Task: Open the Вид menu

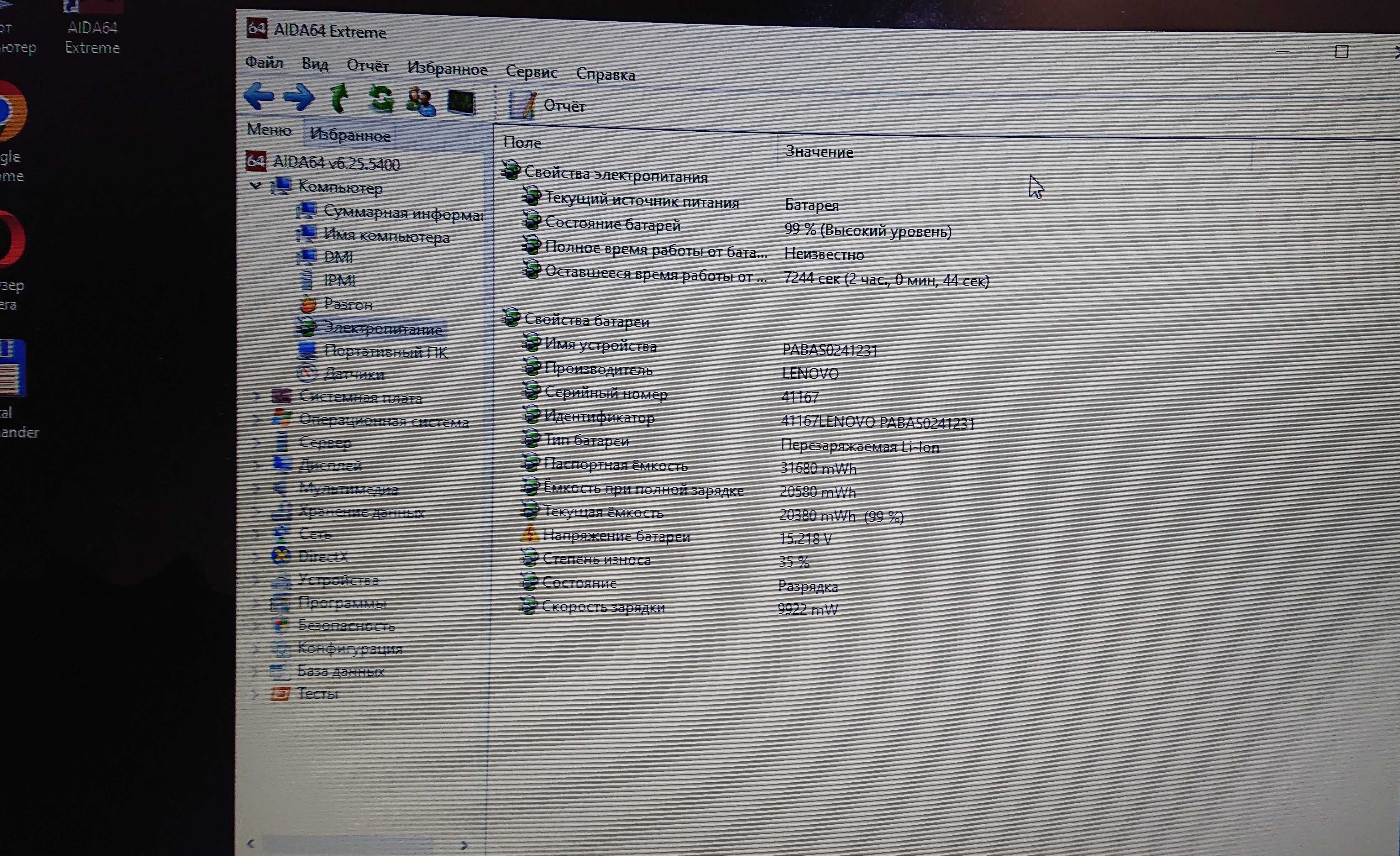Action: click(315, 64)
